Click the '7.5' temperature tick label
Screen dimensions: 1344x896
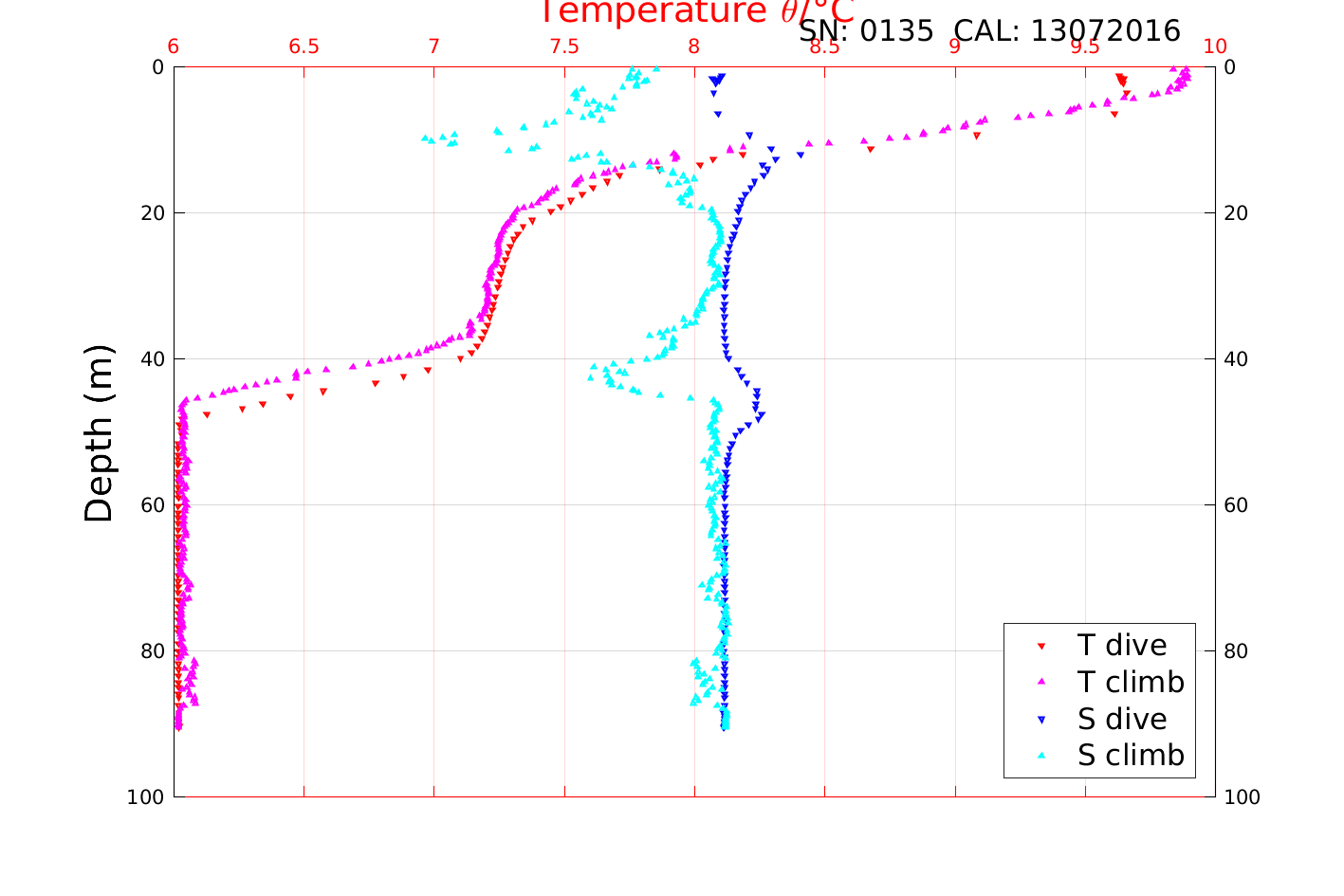564,47
